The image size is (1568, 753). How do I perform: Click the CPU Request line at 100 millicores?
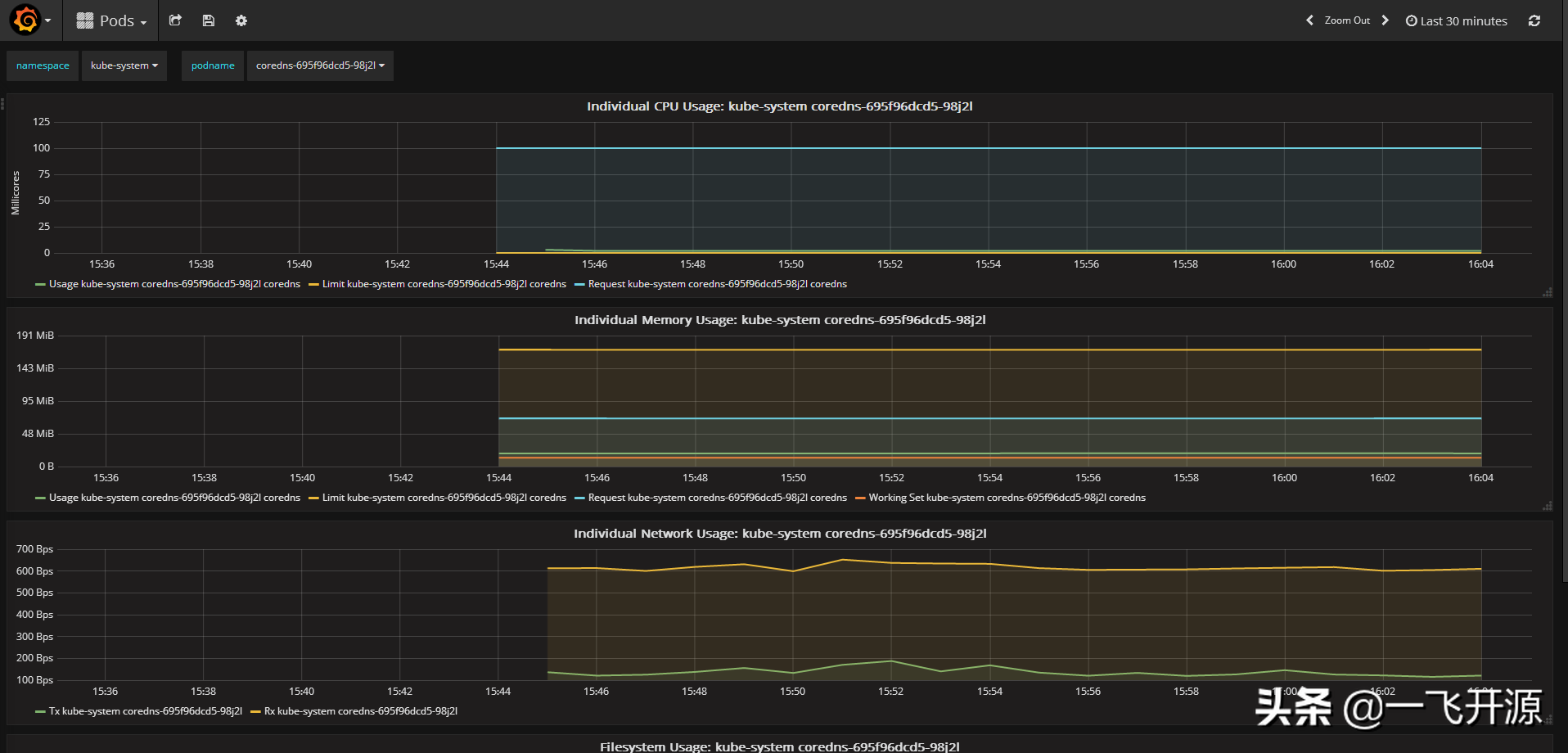click(x=989, y=148)
